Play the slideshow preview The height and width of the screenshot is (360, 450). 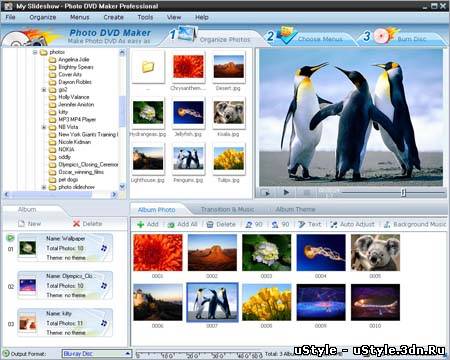pyautogui.click(x=286, y=192)
